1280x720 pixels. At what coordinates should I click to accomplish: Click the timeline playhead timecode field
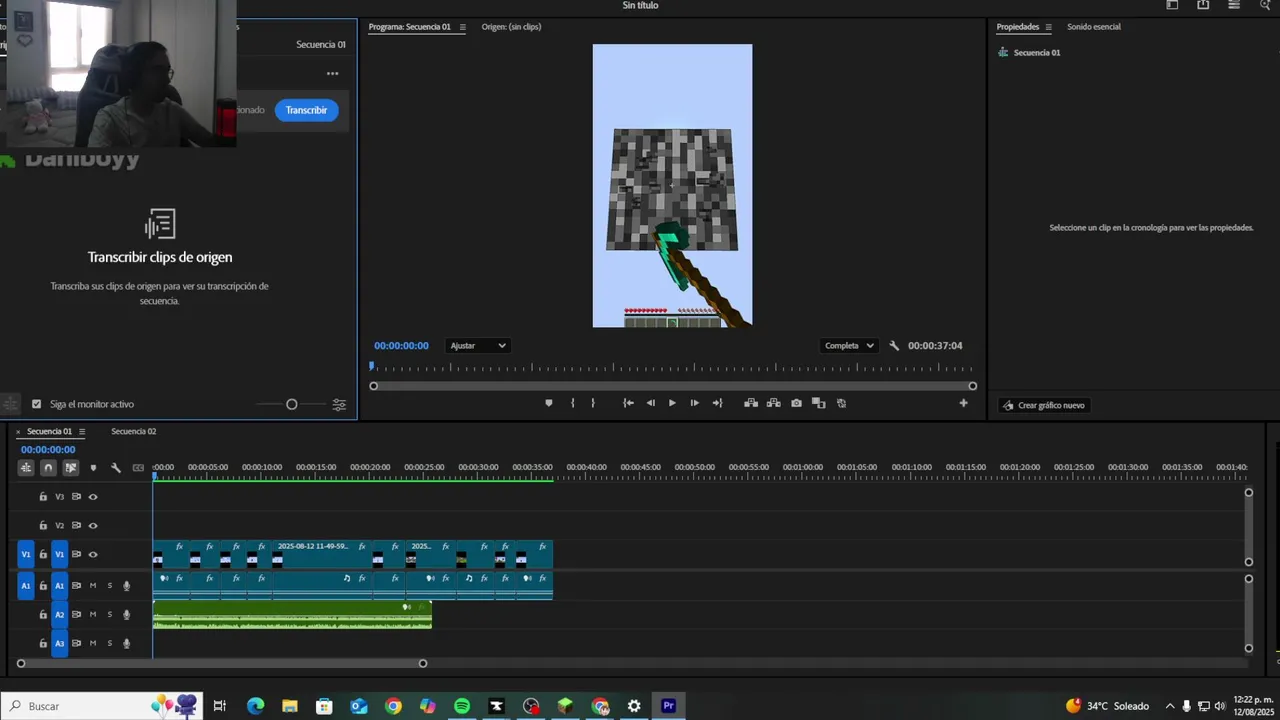click(48, 450)
